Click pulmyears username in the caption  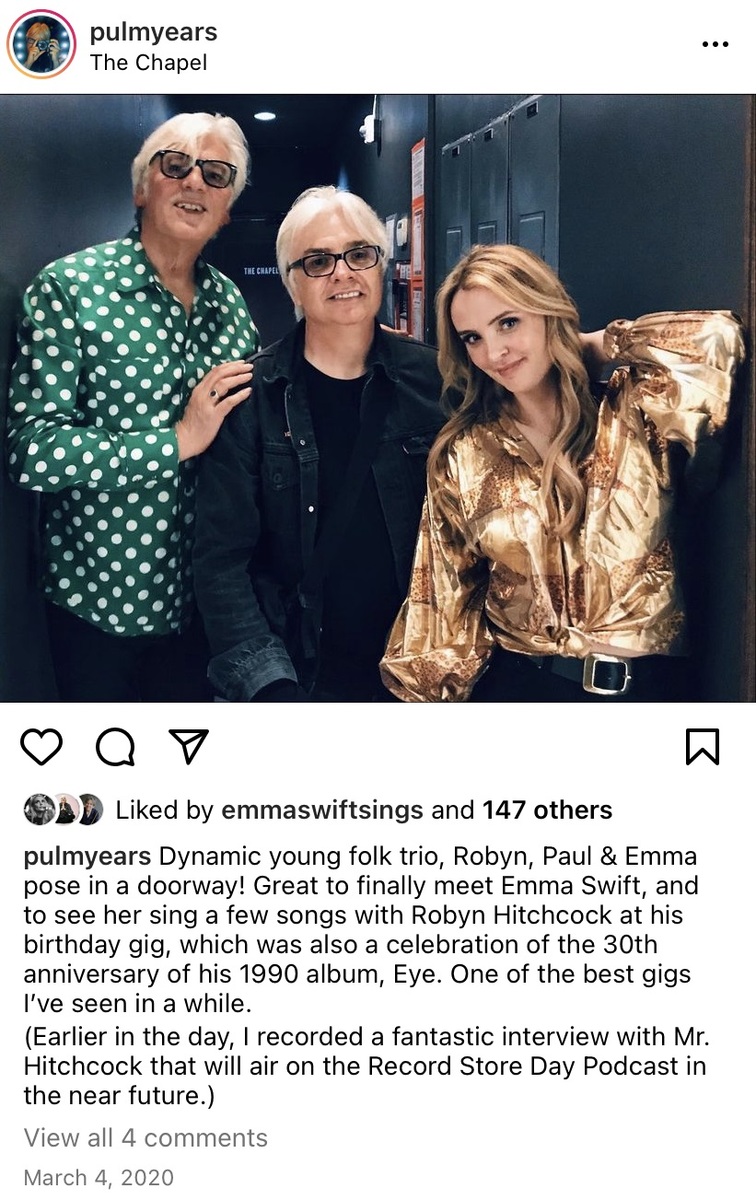[87, 857]
